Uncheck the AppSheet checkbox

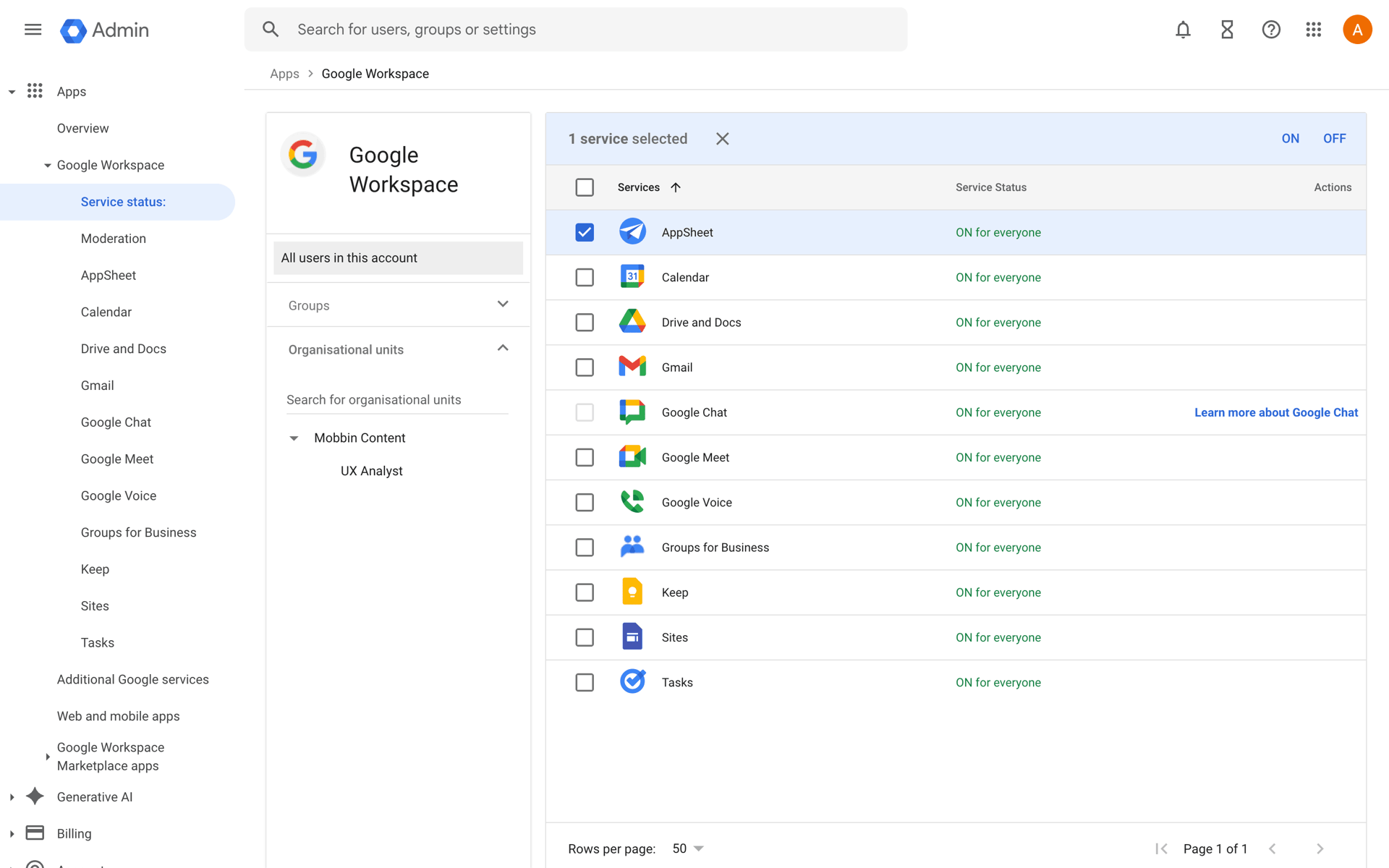[585, 232]
